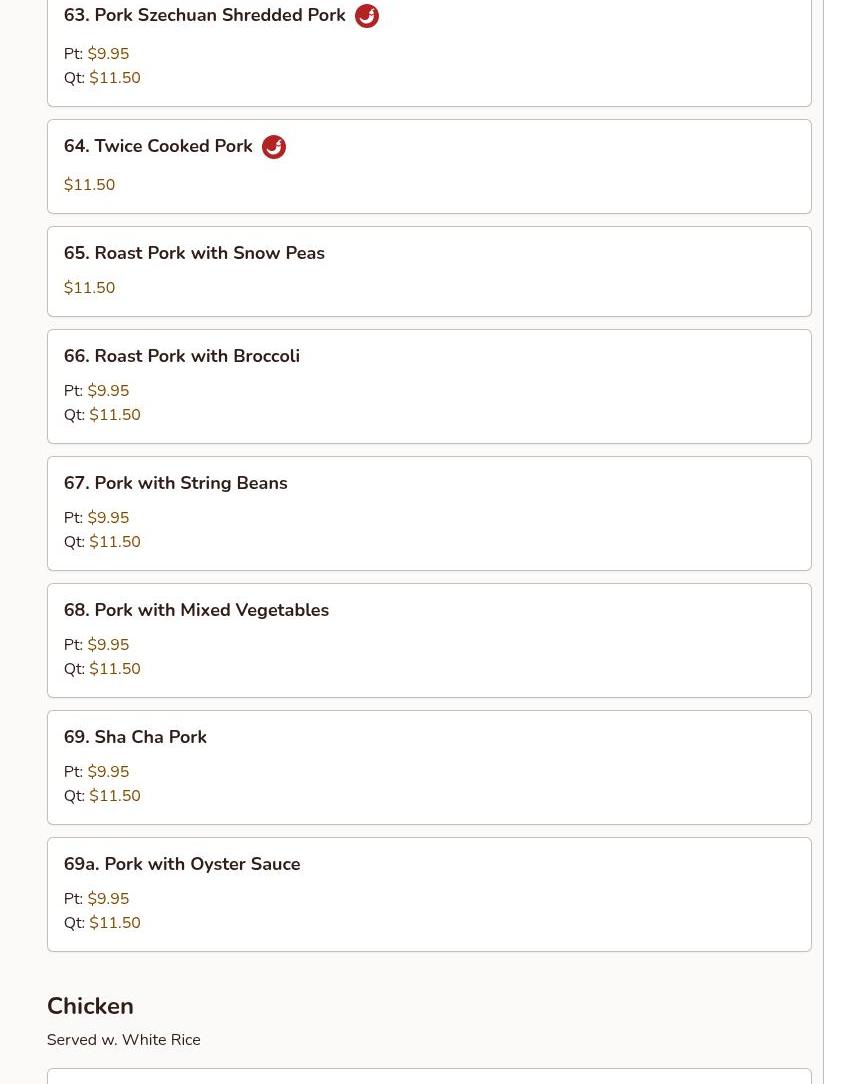Click the spicy icon beside Szechuan Shredded Pork
Image resolution: width=844 pixels, height=1084 pixels.
(367, 16)
